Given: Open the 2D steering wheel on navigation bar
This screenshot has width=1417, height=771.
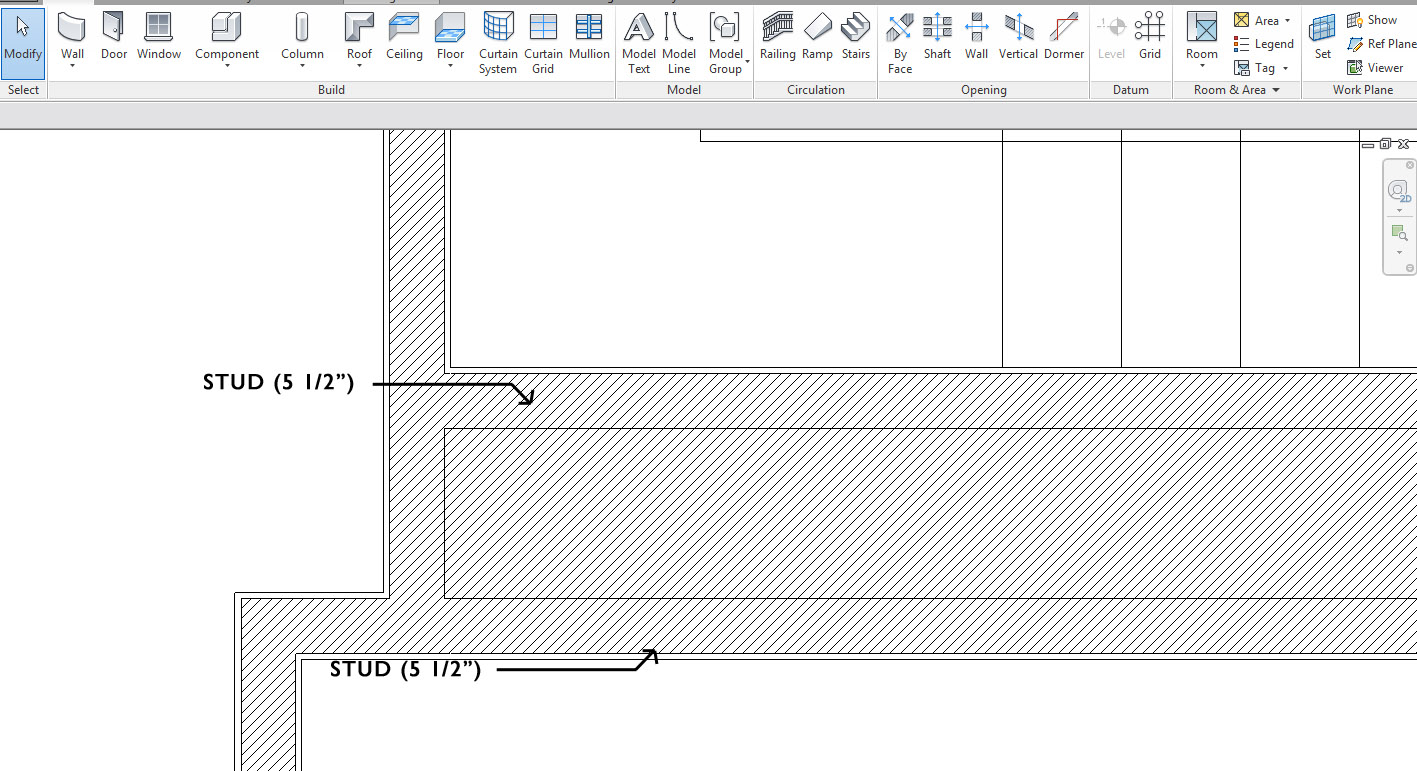Looking at the screenshot, I should click(x=1398, y=190).
